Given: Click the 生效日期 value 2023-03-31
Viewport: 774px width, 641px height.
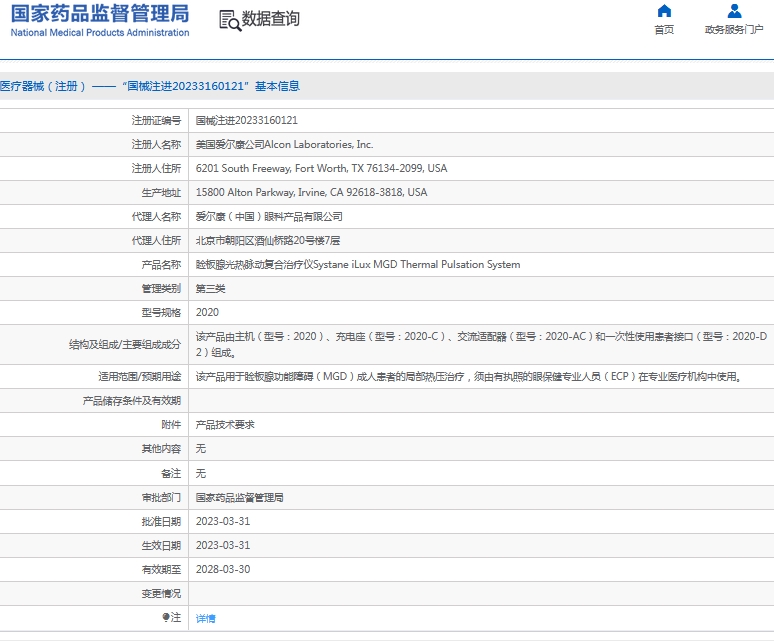Looking at the screenshot, I should (223, 545).
